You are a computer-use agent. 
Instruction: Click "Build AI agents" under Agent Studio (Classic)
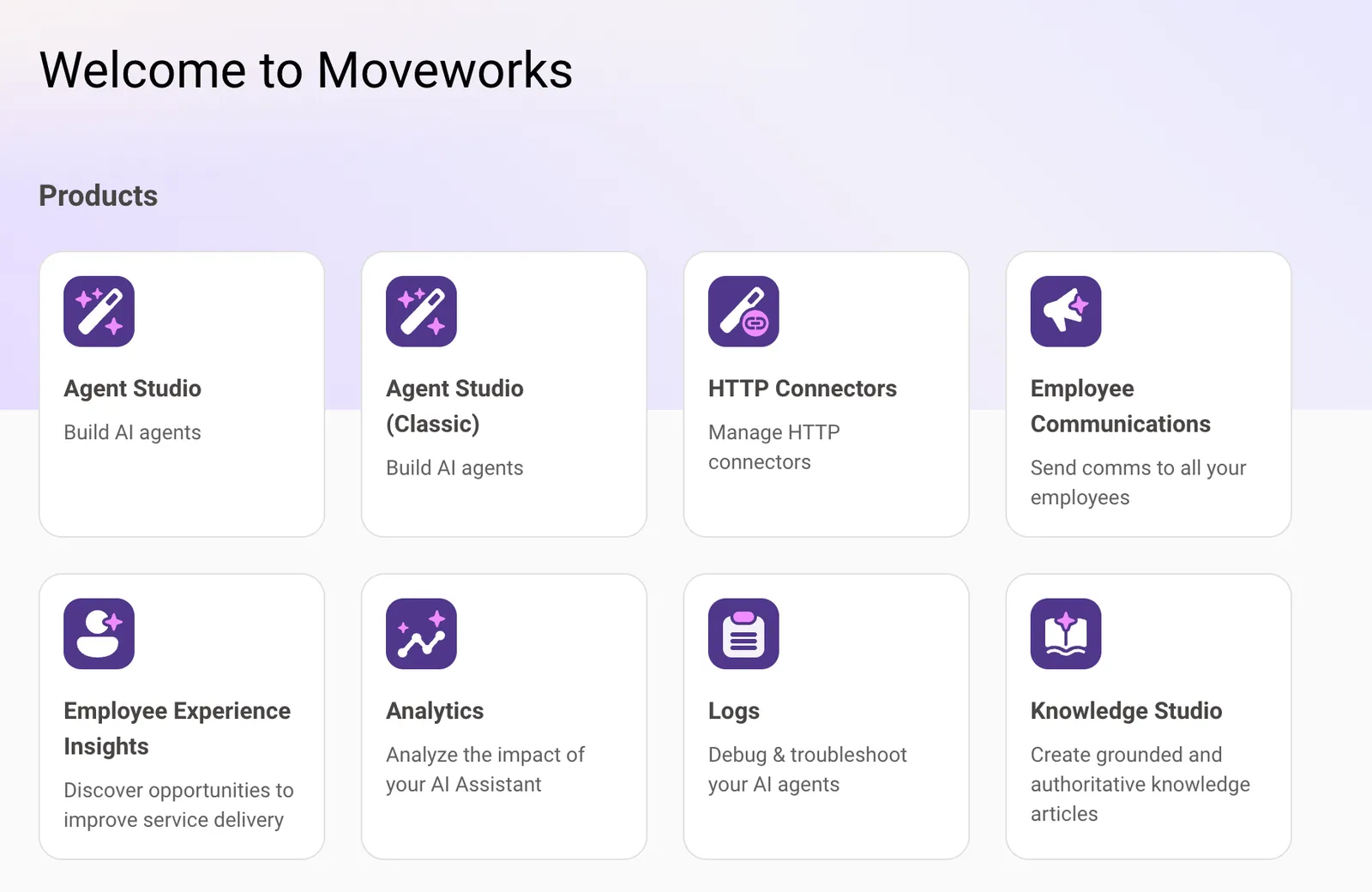tap(454, 467)
